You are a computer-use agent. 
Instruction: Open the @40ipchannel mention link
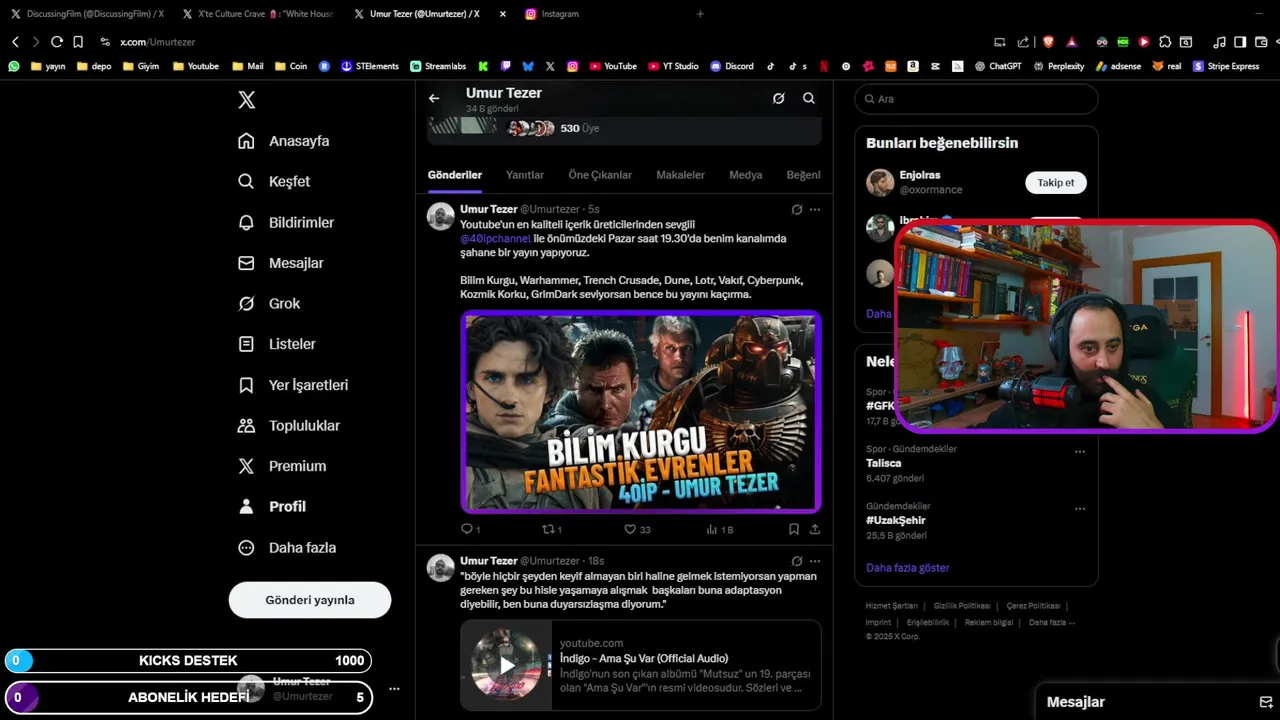tap(495, 239)
